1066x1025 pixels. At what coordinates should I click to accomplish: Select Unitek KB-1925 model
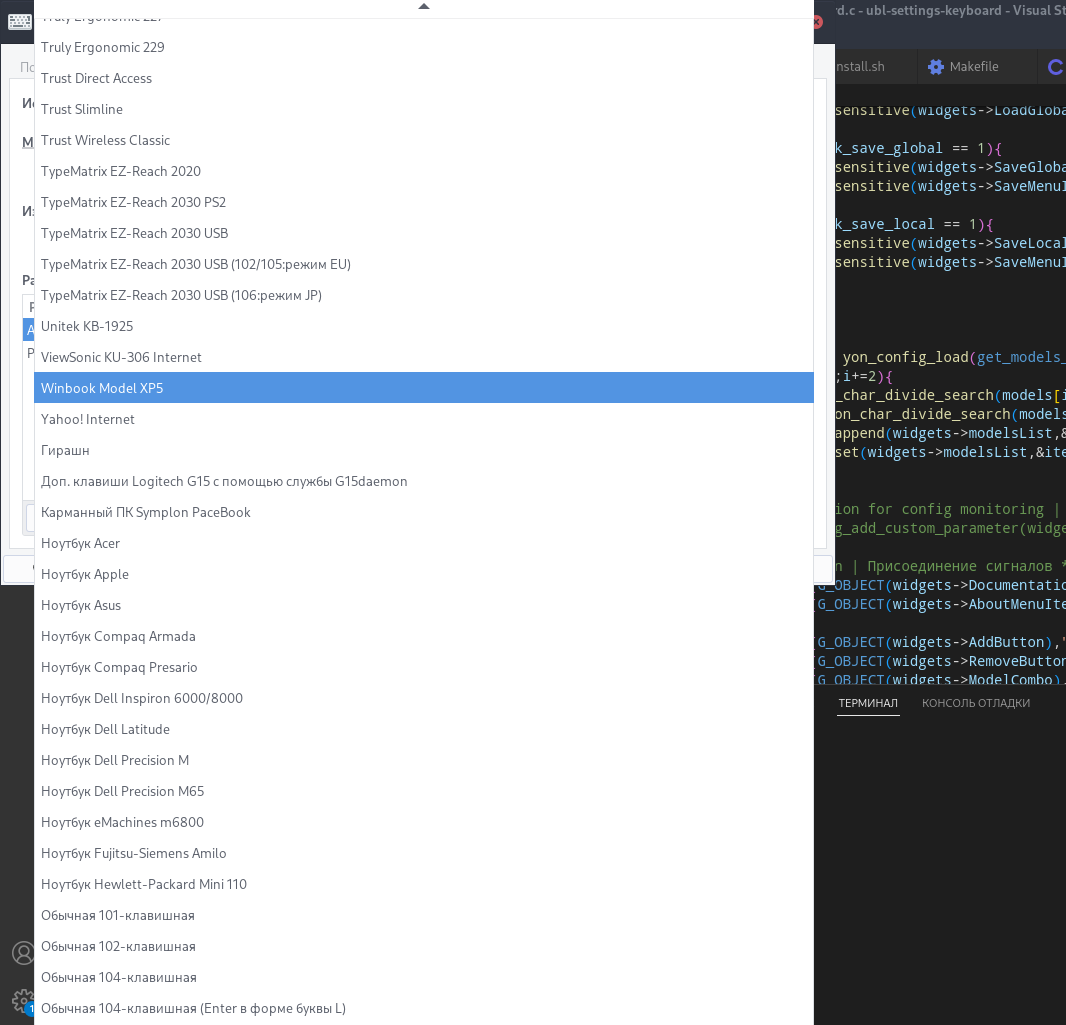point(424,326)
